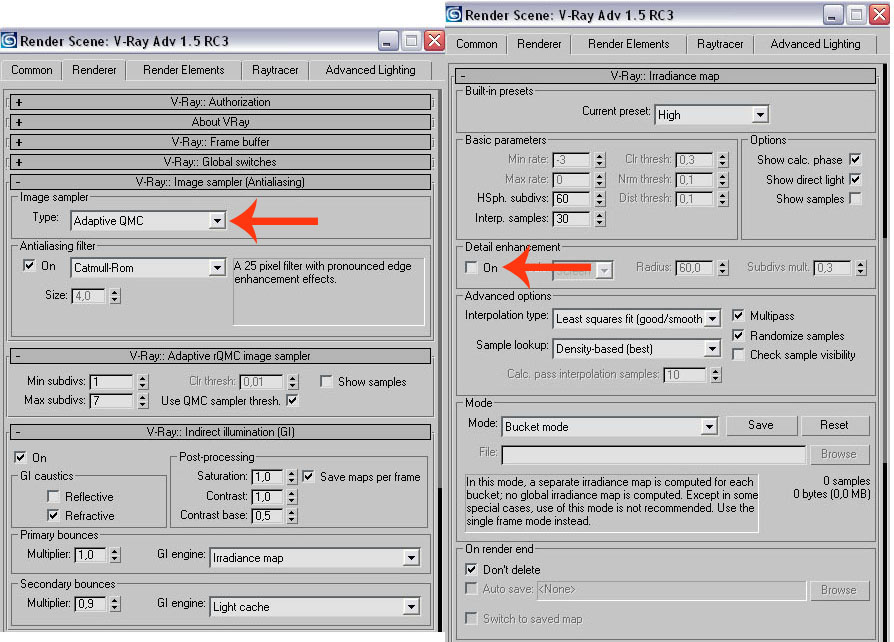Toggle Indirect illumination On checkbox
This screenshot has height=642, width=894.
[x=20, y=457]
